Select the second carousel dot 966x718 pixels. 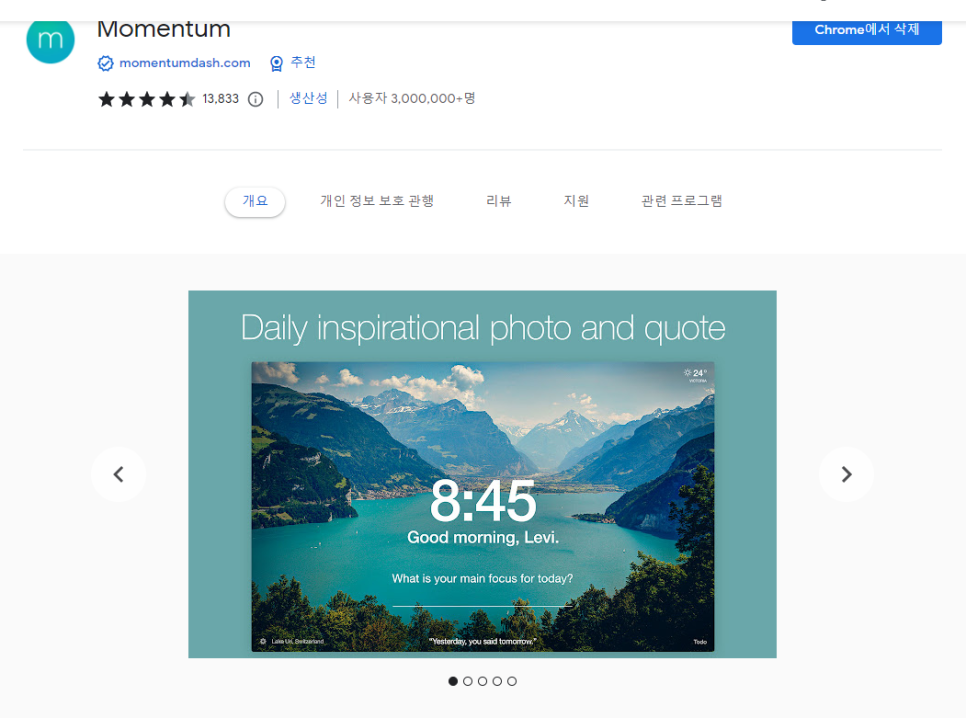(x=468, y=681)
